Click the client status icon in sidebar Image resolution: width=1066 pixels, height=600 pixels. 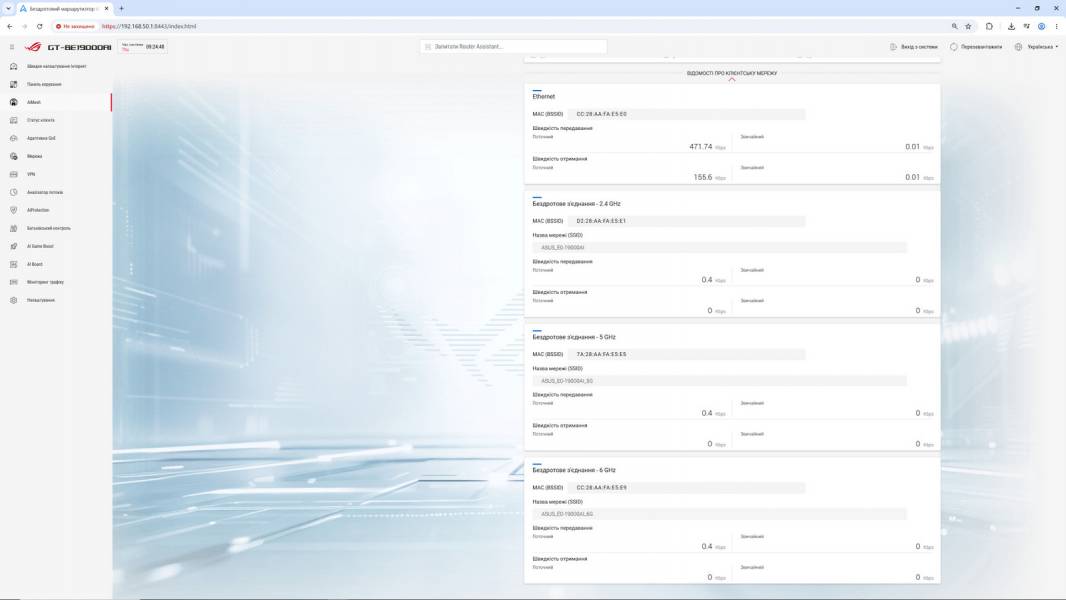tap(14, 120)
